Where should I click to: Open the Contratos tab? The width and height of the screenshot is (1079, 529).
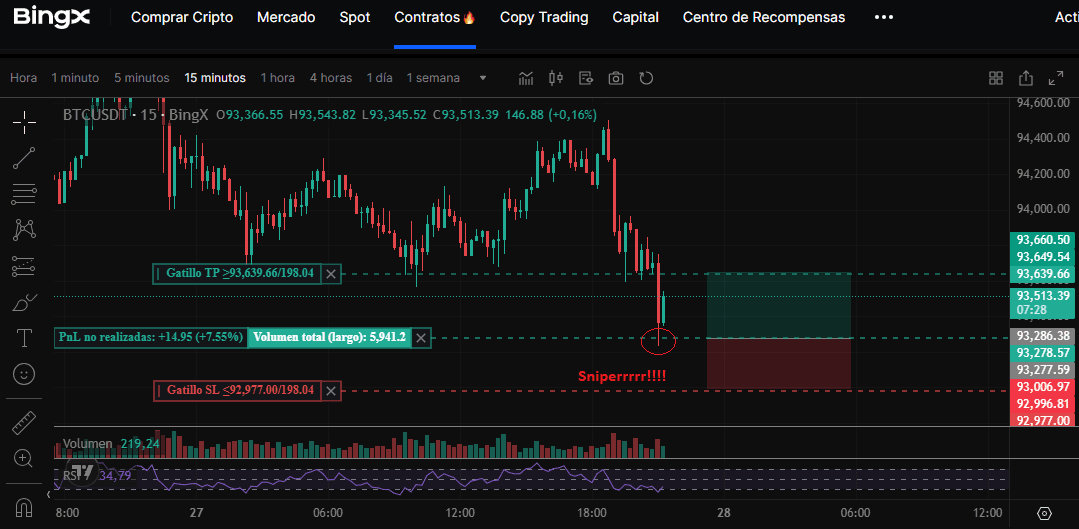click(x=435, y=17)
